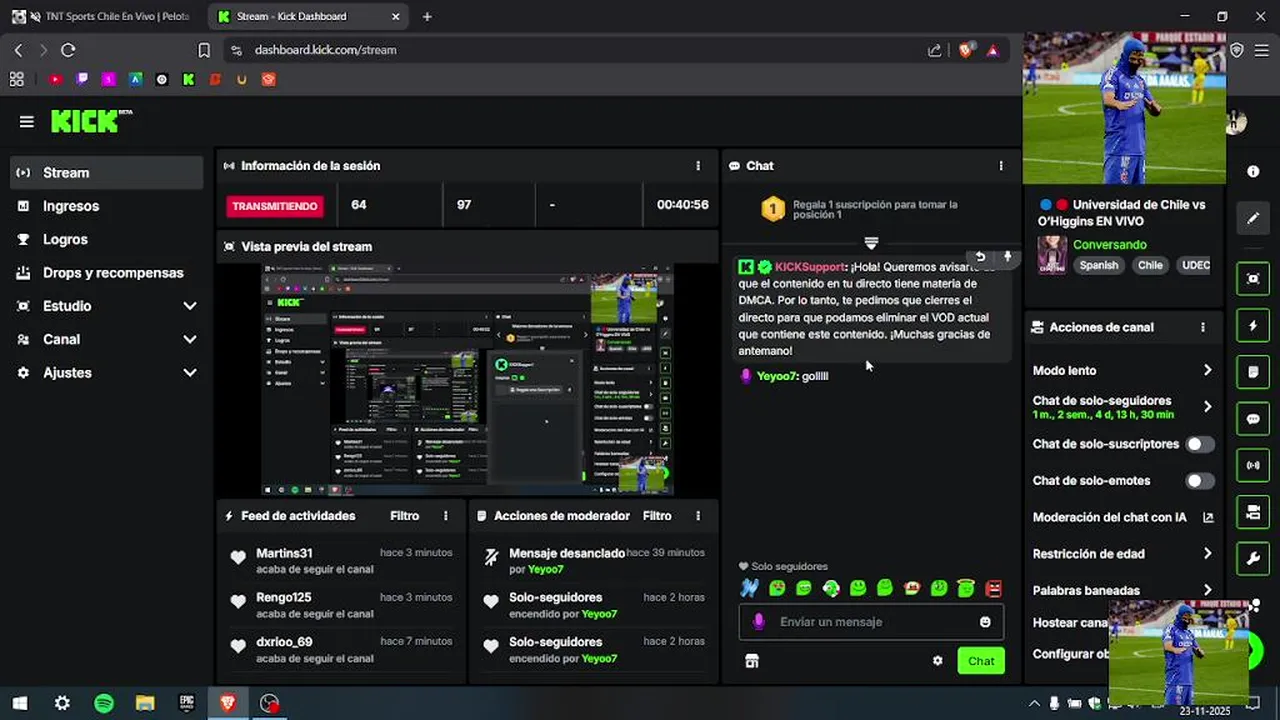The height and width of the screenshot is (720, 1280).
Task: Click the reply arrow on KICKSupport message
Action: 981,257
